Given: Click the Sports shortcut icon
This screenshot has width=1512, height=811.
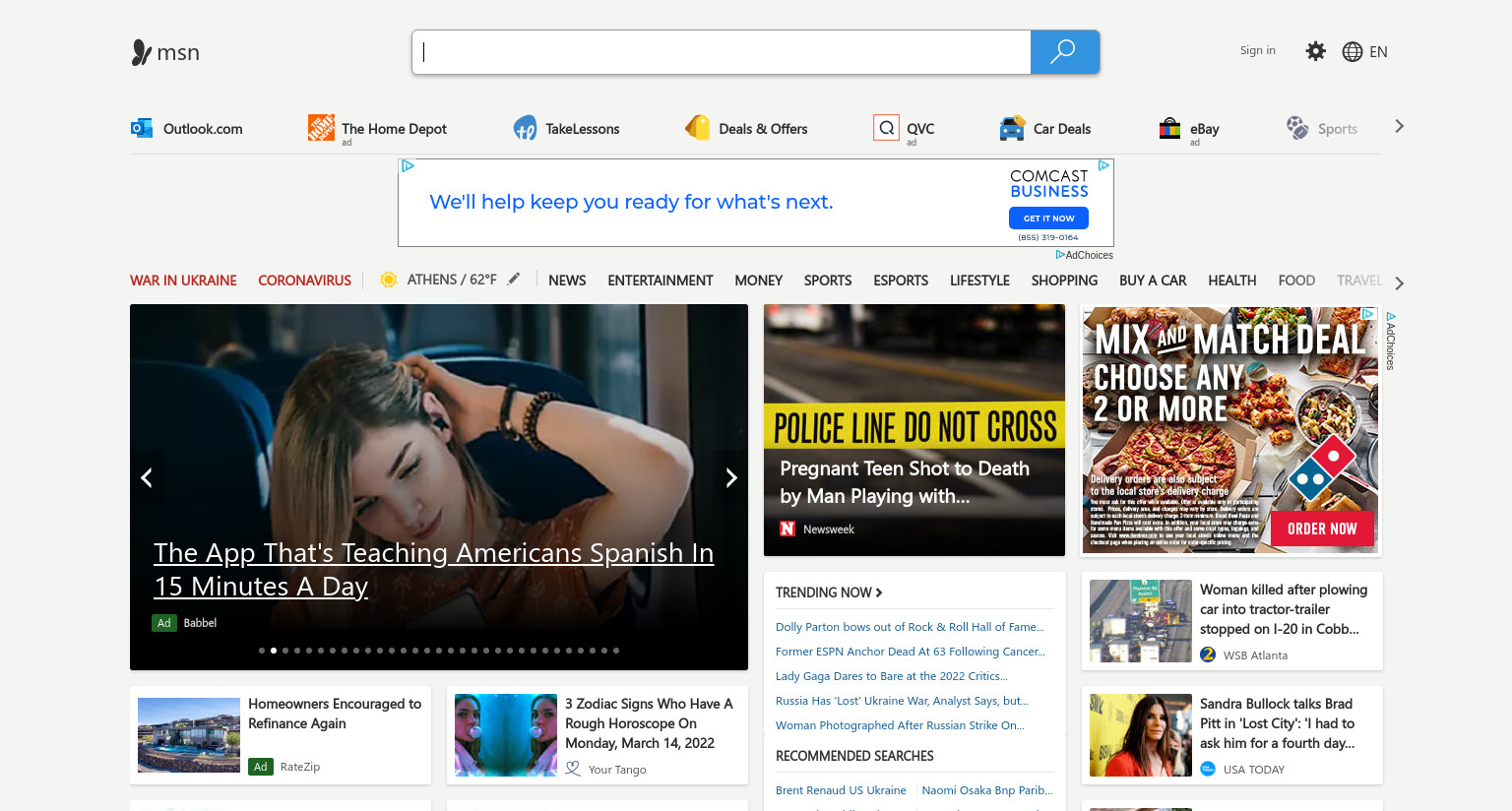Looking at the screenshot, I should (1297, 128).
